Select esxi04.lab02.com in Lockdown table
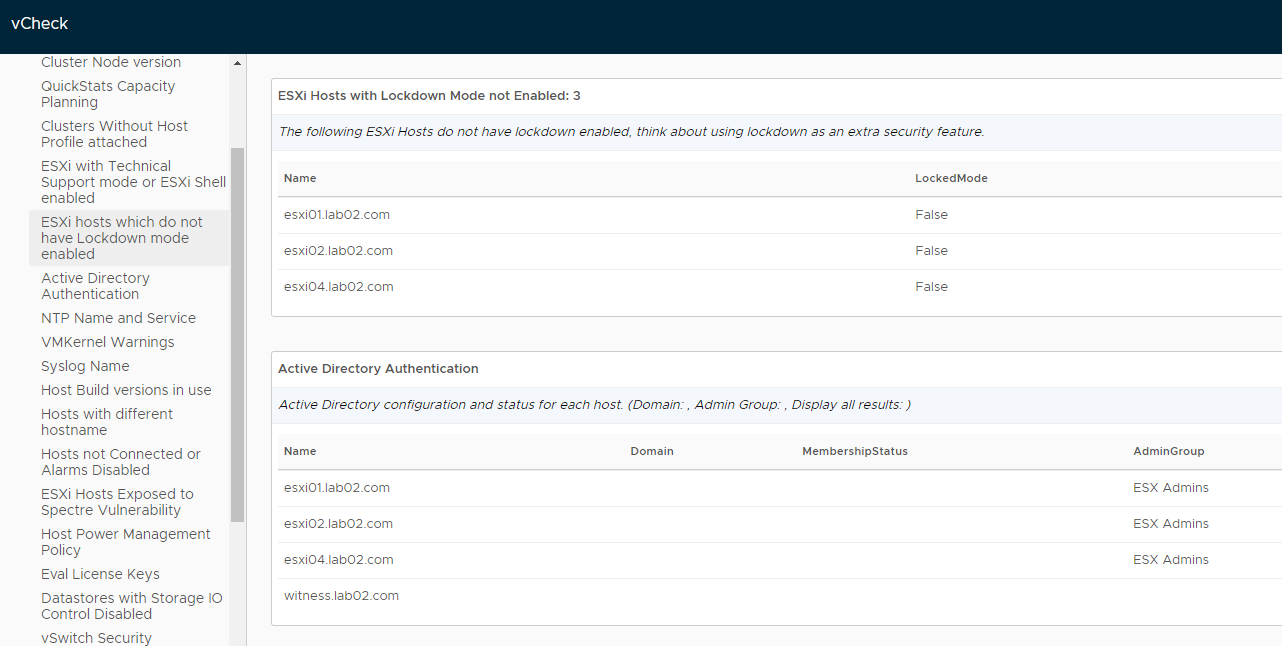Image resolution: width=1282 pixels, height=646 pixels. coord(339,287)
